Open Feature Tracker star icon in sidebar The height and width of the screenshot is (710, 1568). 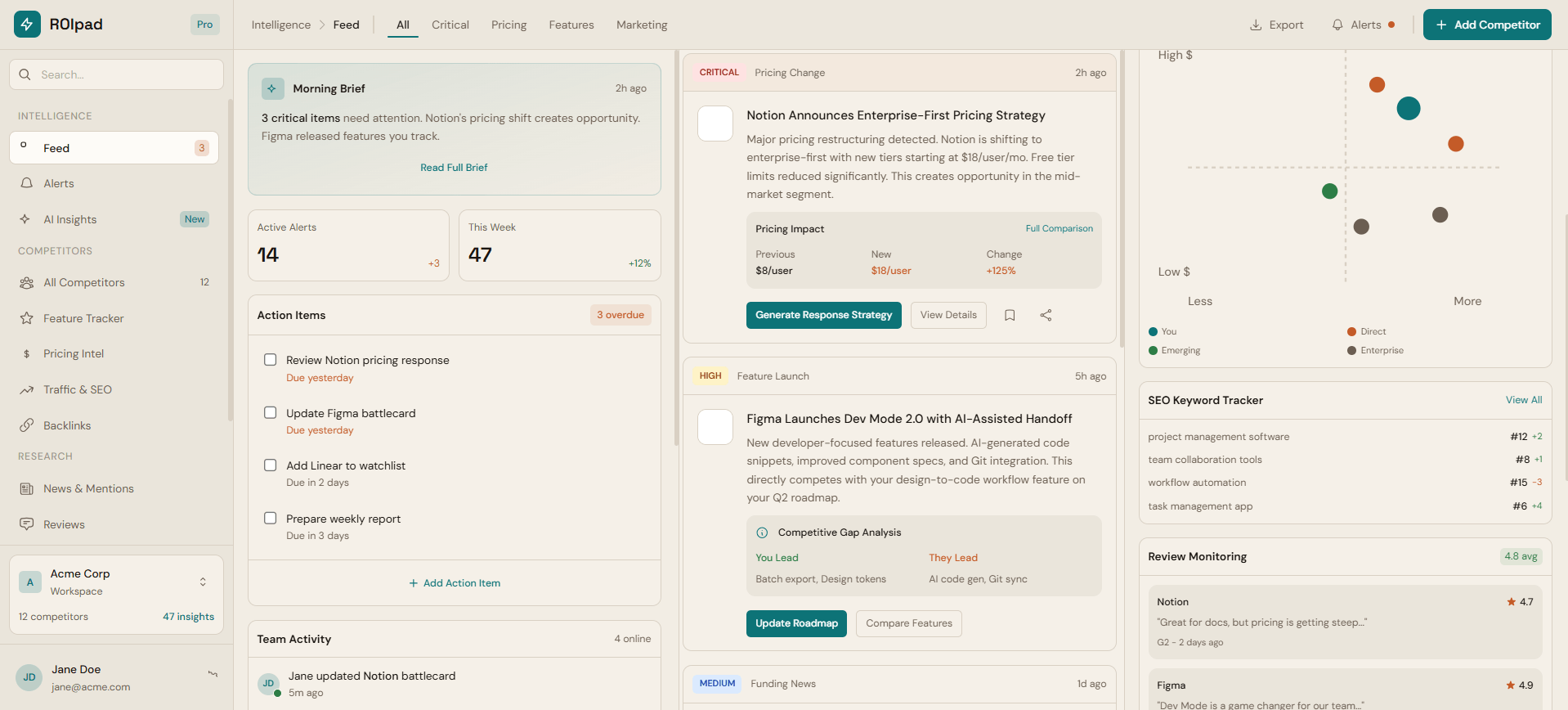[27, 318]
